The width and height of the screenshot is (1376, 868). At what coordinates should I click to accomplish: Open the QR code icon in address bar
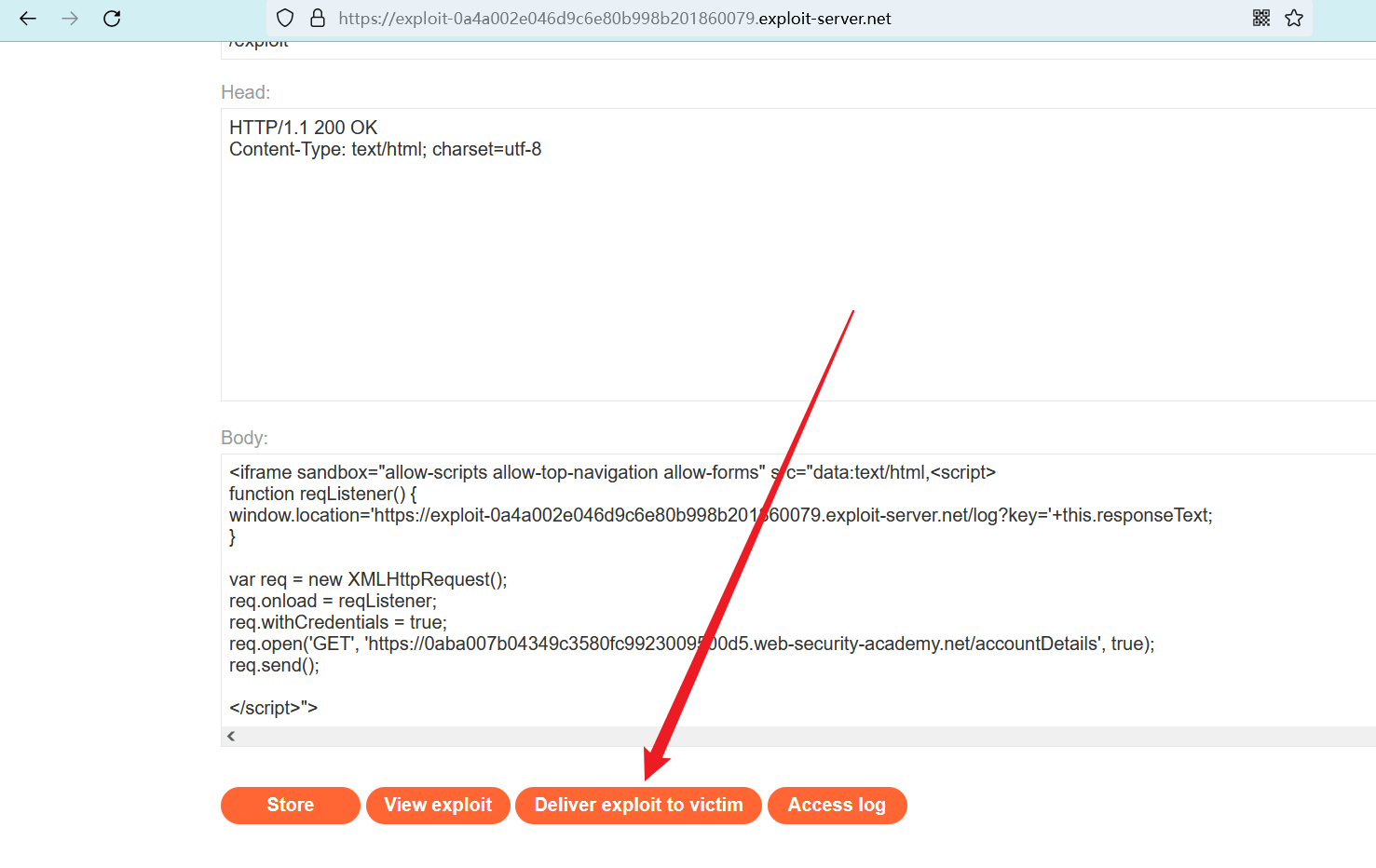click(1261, 18)
